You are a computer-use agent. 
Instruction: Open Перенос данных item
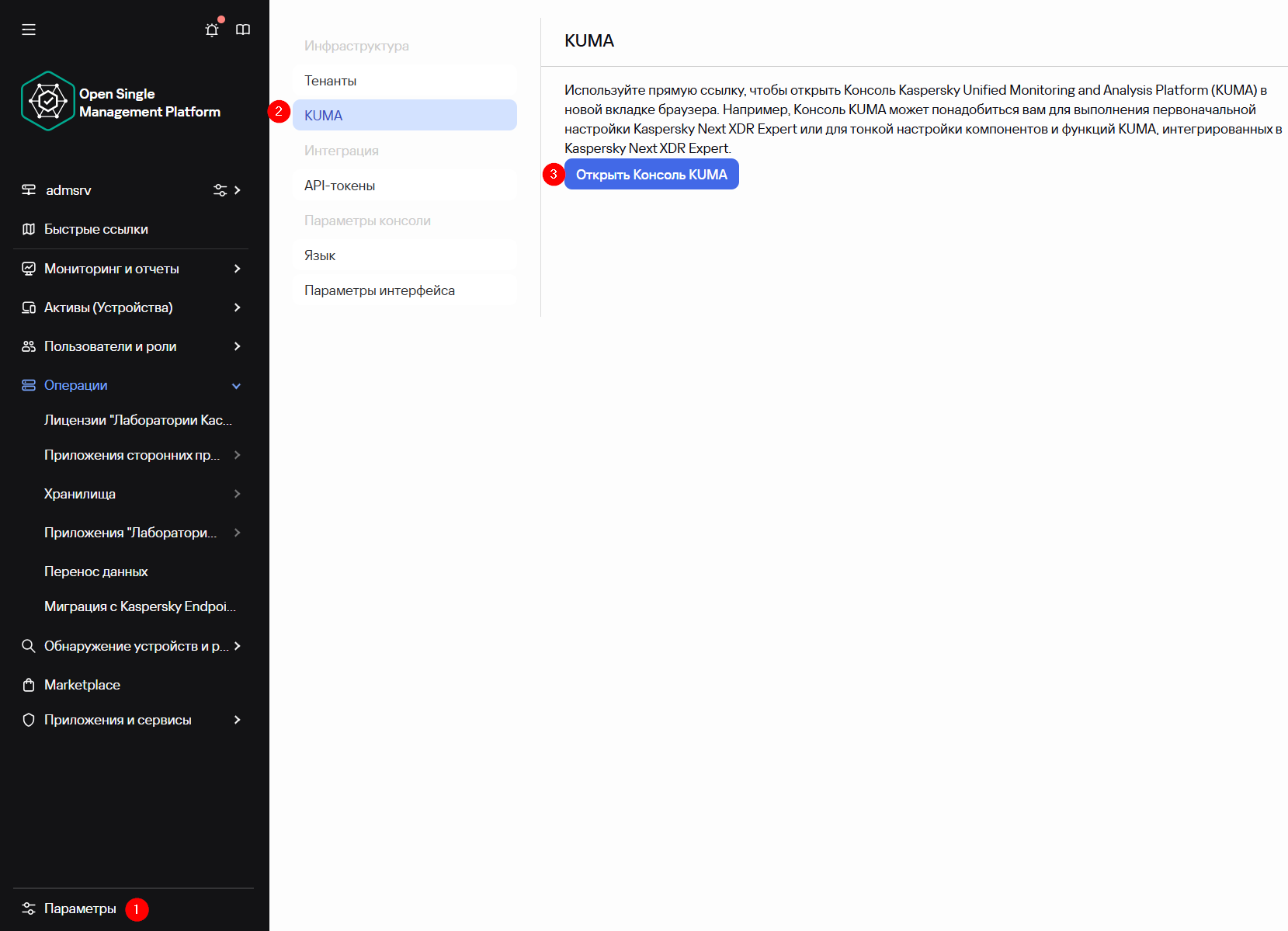coord(96,571)
